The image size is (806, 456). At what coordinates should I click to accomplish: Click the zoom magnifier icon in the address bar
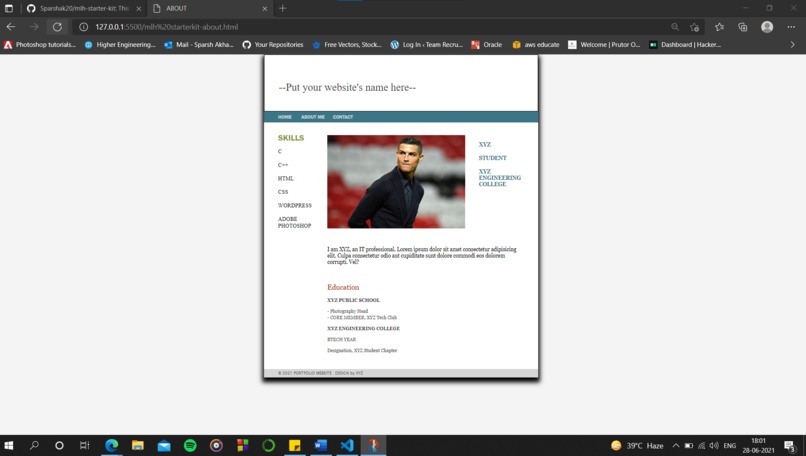click(675, 27)
